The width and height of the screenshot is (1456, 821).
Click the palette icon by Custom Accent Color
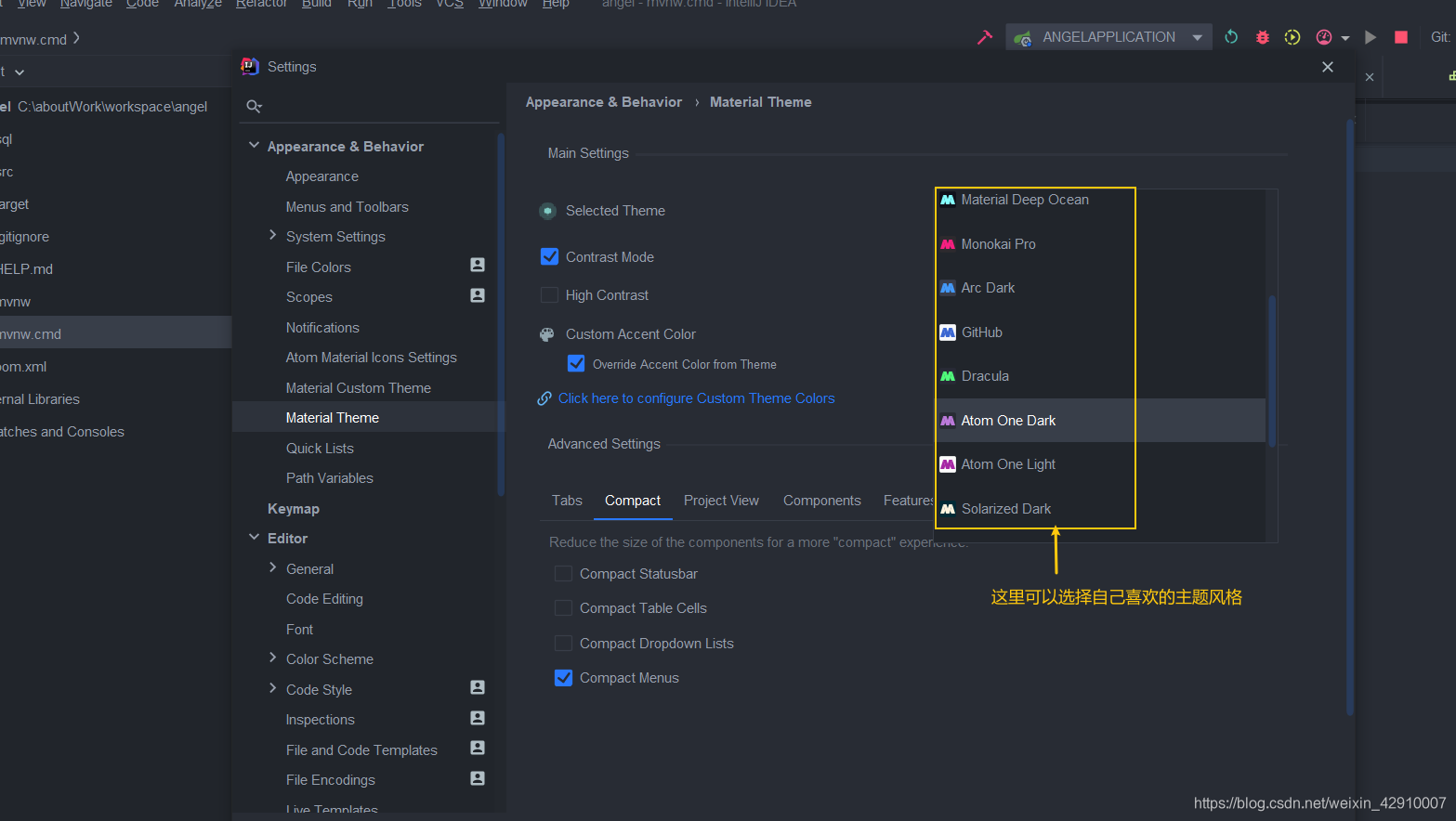(x=547, y=334)
